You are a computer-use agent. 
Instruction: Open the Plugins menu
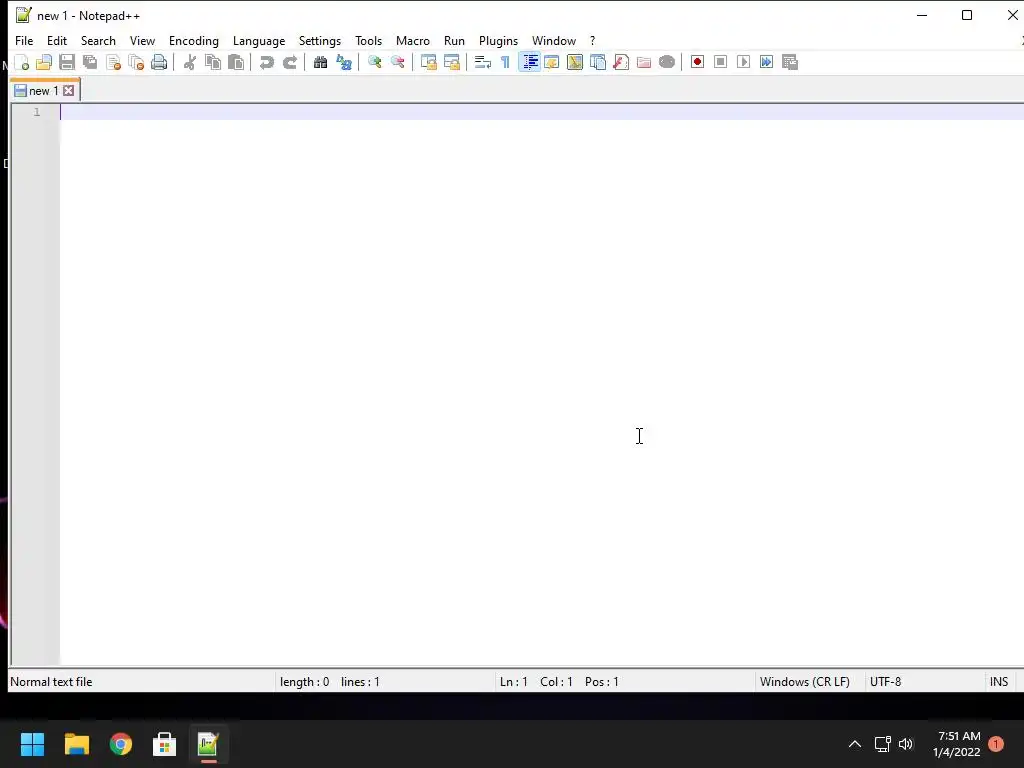click(498, 40)
